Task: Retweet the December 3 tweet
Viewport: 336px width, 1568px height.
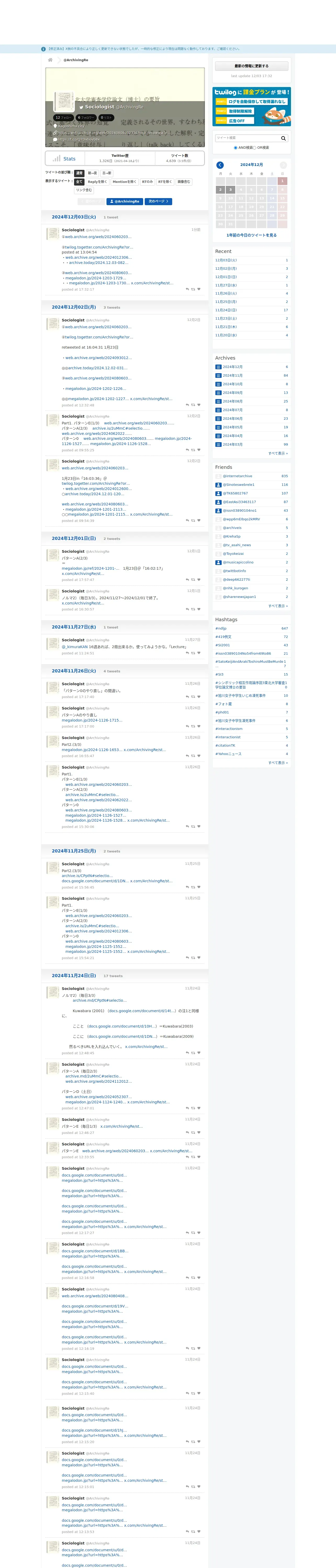Action: 193,289
